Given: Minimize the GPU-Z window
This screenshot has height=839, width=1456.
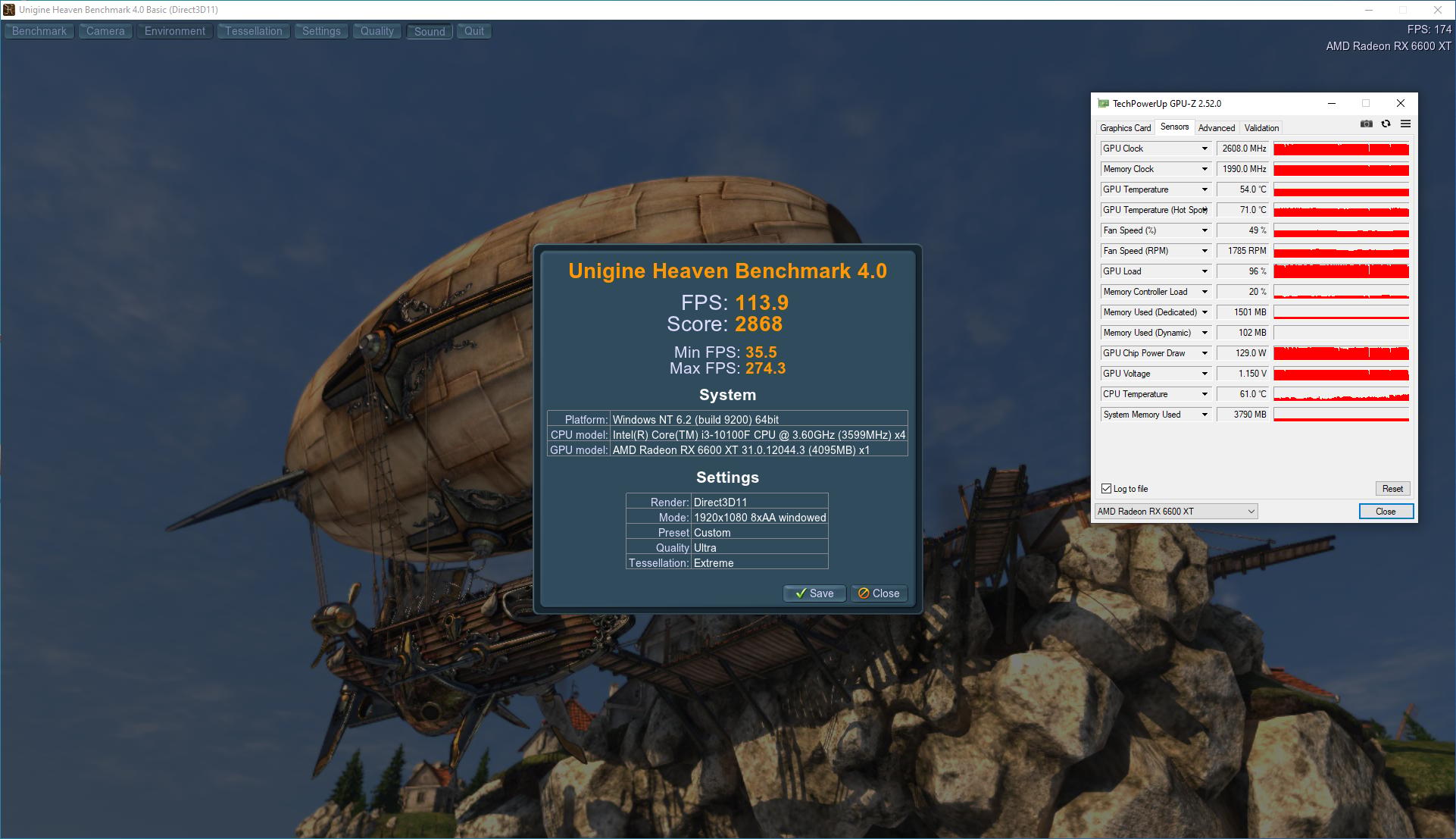Looking at the screenshot, I should coord(1332,104).
